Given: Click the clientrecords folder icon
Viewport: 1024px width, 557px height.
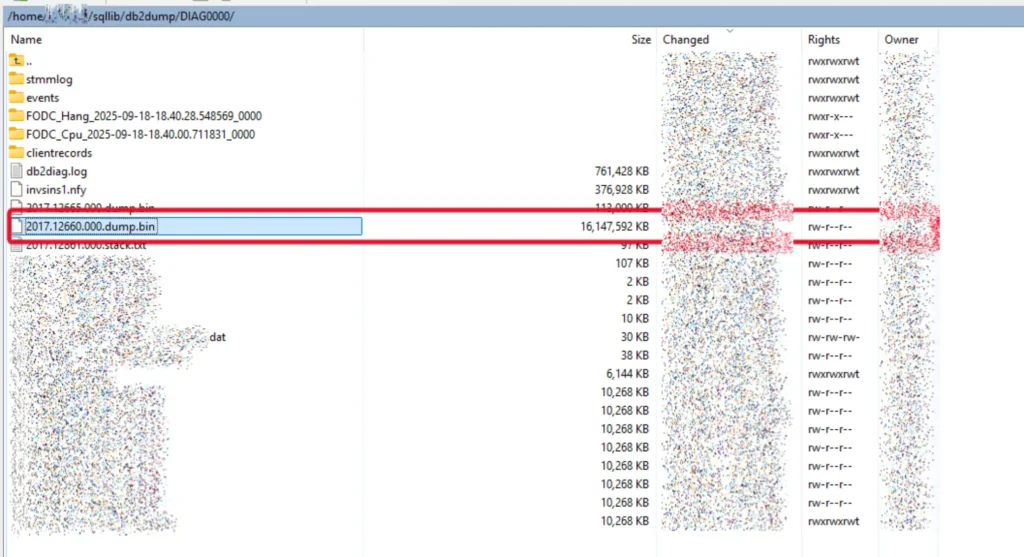Looking at the screenshot, I should click(x=16, y=153).
